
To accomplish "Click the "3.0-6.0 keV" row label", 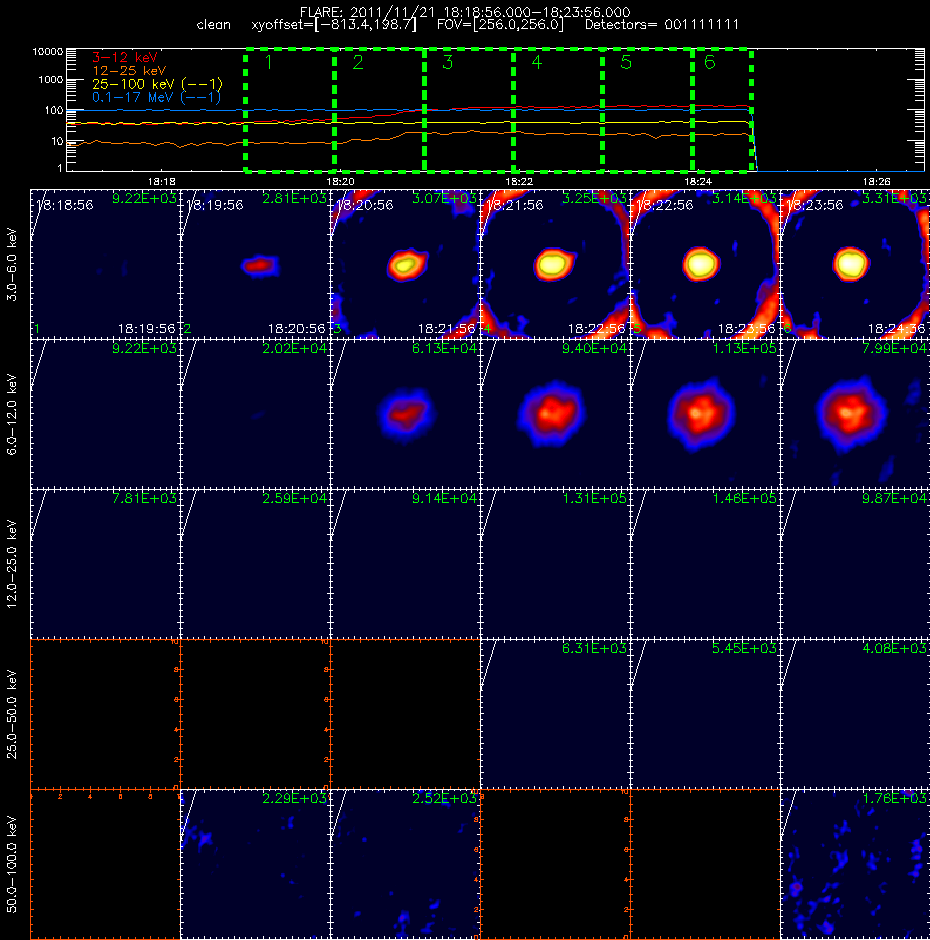I will click(x=12, y=264).
